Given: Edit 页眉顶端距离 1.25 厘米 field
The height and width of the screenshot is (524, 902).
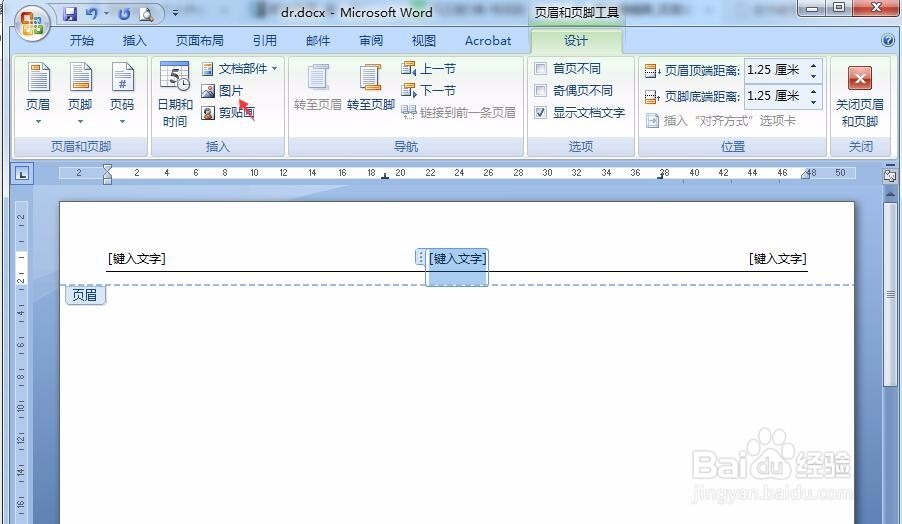Looking at the screenshot, I should coord(775,70).
